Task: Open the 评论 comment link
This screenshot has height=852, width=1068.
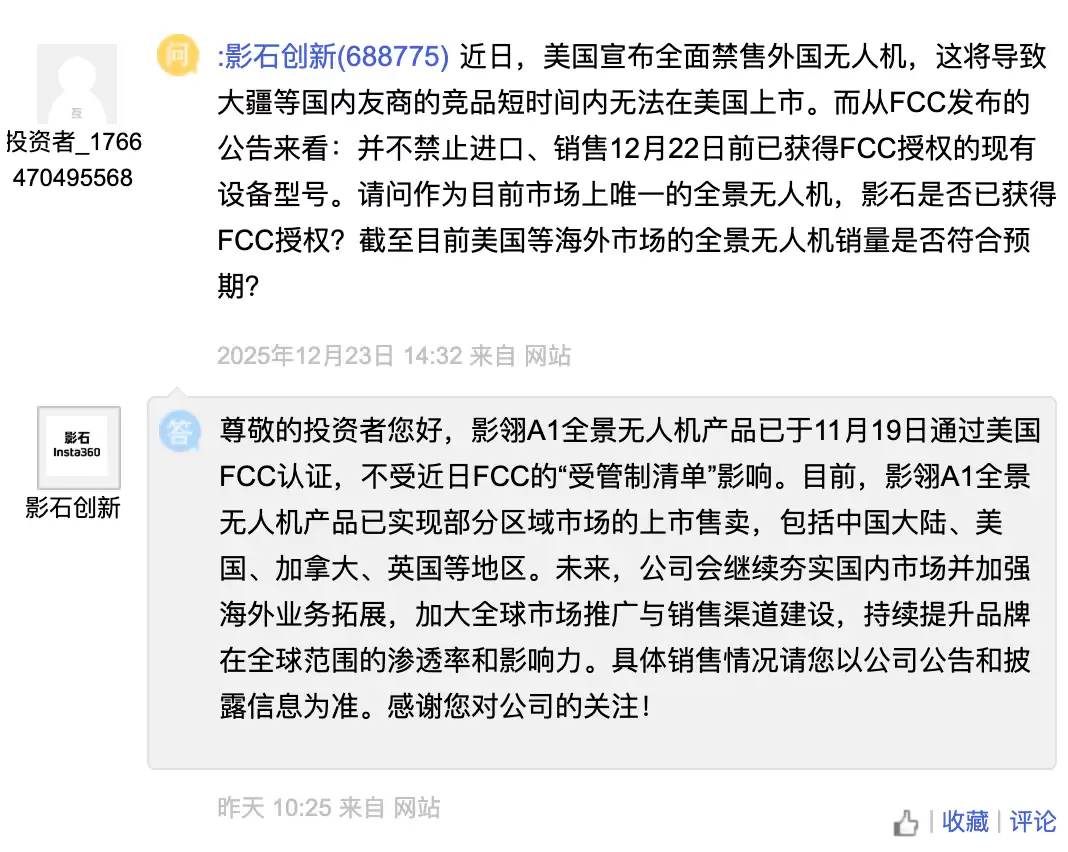Action: point(1032,822)
